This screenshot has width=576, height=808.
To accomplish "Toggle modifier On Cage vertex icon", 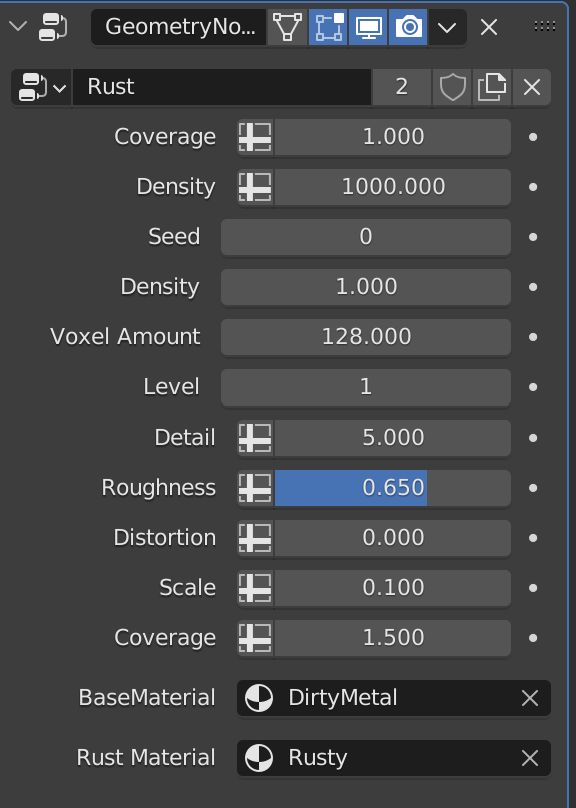I will click(x=287, y=27).
